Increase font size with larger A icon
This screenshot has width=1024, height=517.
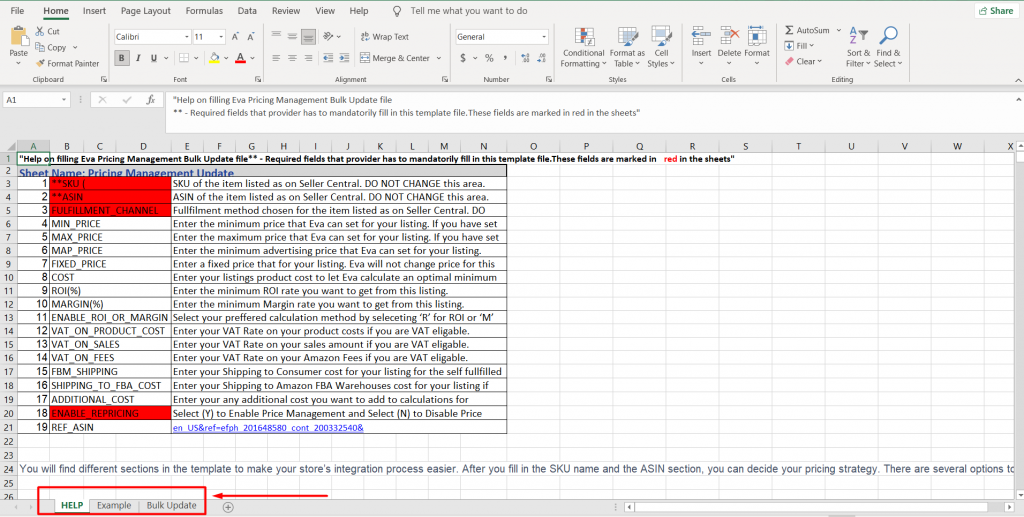[235, 37]
